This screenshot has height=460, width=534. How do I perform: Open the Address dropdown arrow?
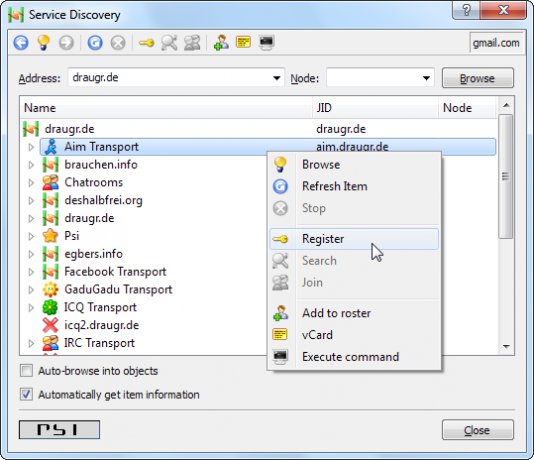(277, 78)
